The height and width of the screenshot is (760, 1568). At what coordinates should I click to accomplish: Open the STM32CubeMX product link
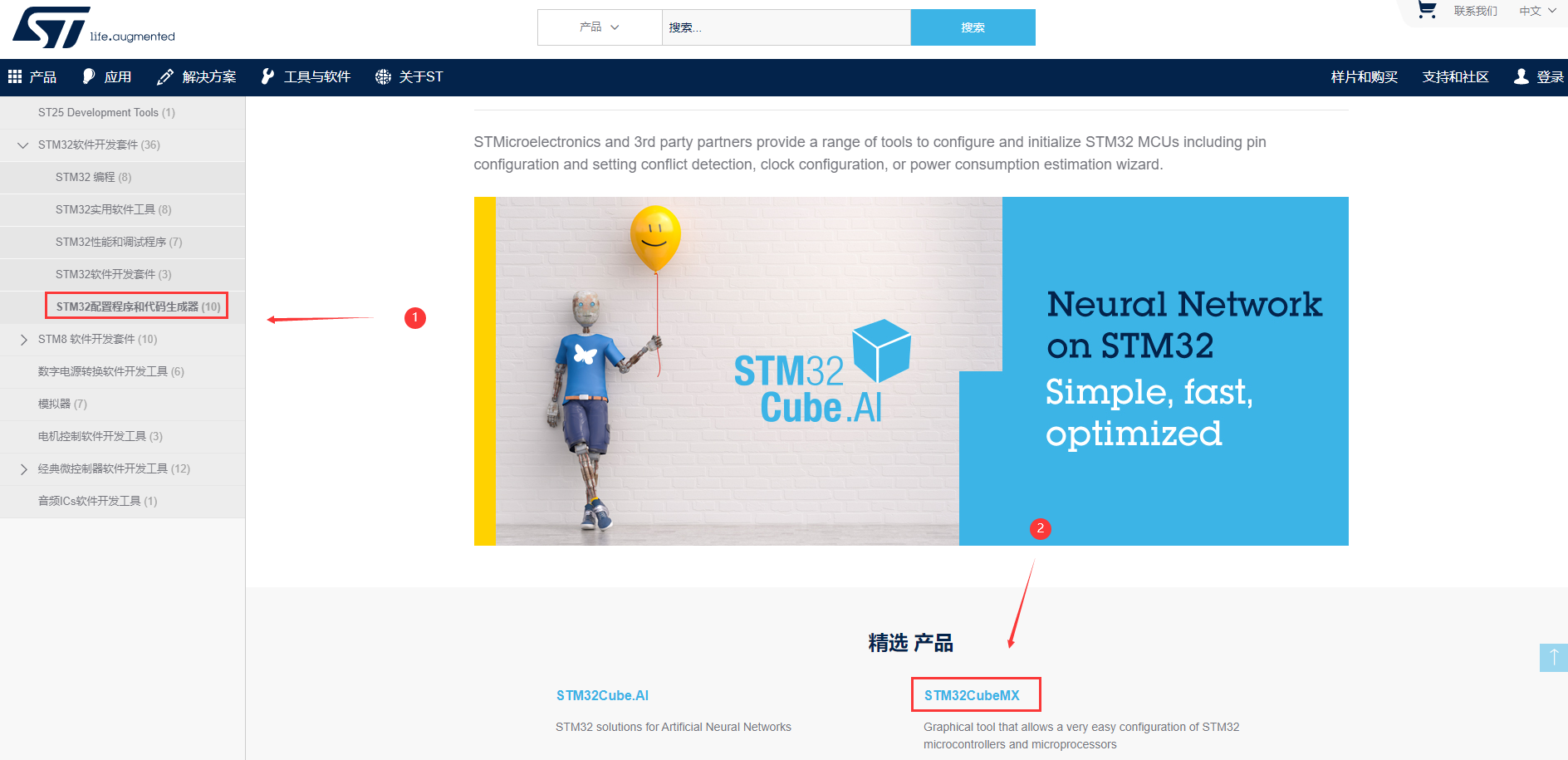[972, 695]
